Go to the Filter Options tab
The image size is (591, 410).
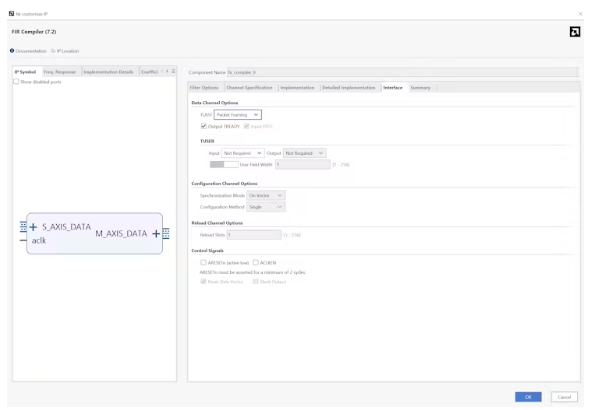204,87
